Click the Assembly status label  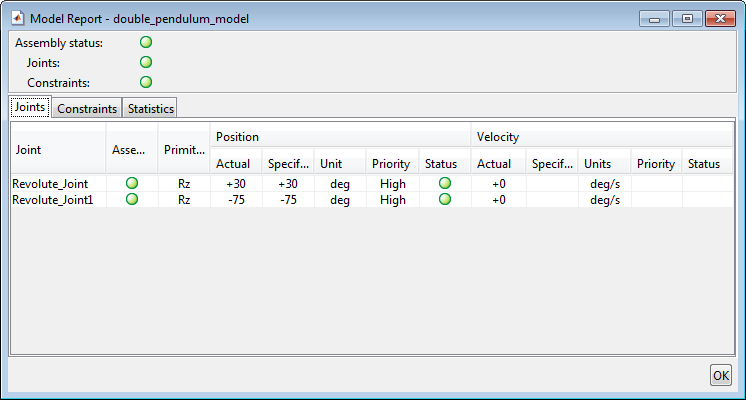click(59, 43)
